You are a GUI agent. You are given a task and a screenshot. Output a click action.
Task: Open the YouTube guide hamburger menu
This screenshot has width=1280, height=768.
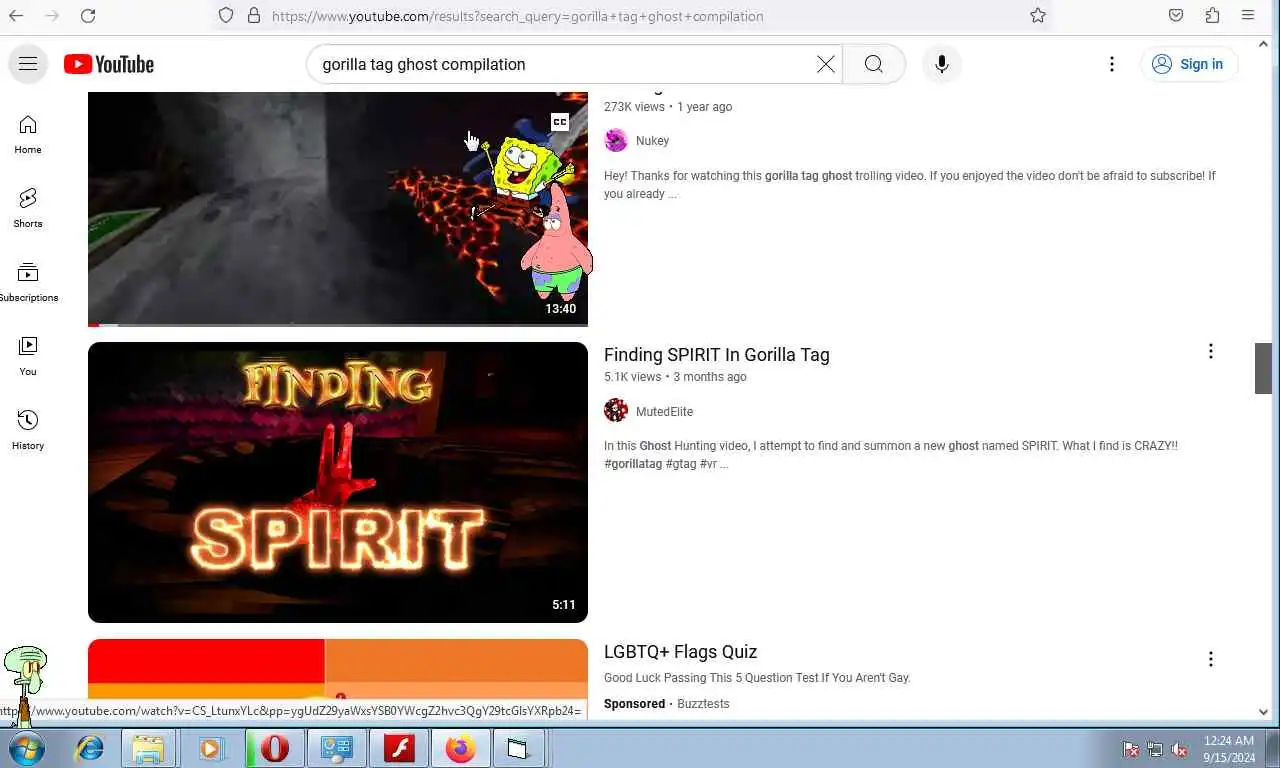[x=28, y=64]
